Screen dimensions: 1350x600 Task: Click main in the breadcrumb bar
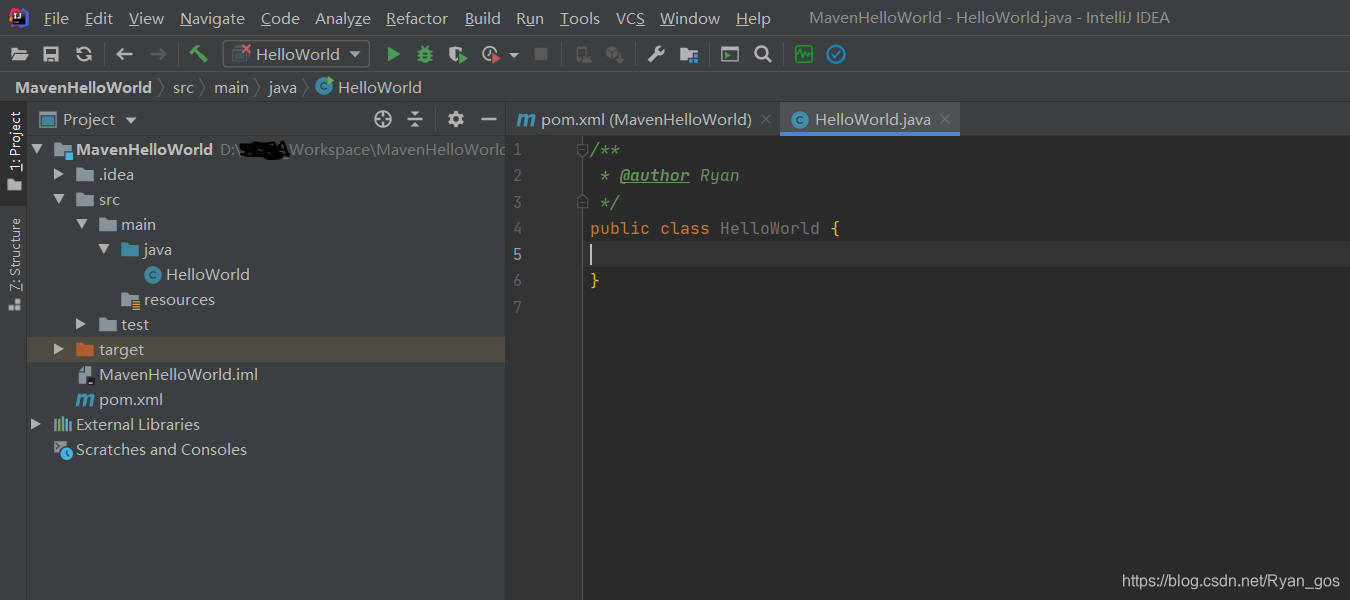coord(231,87)
